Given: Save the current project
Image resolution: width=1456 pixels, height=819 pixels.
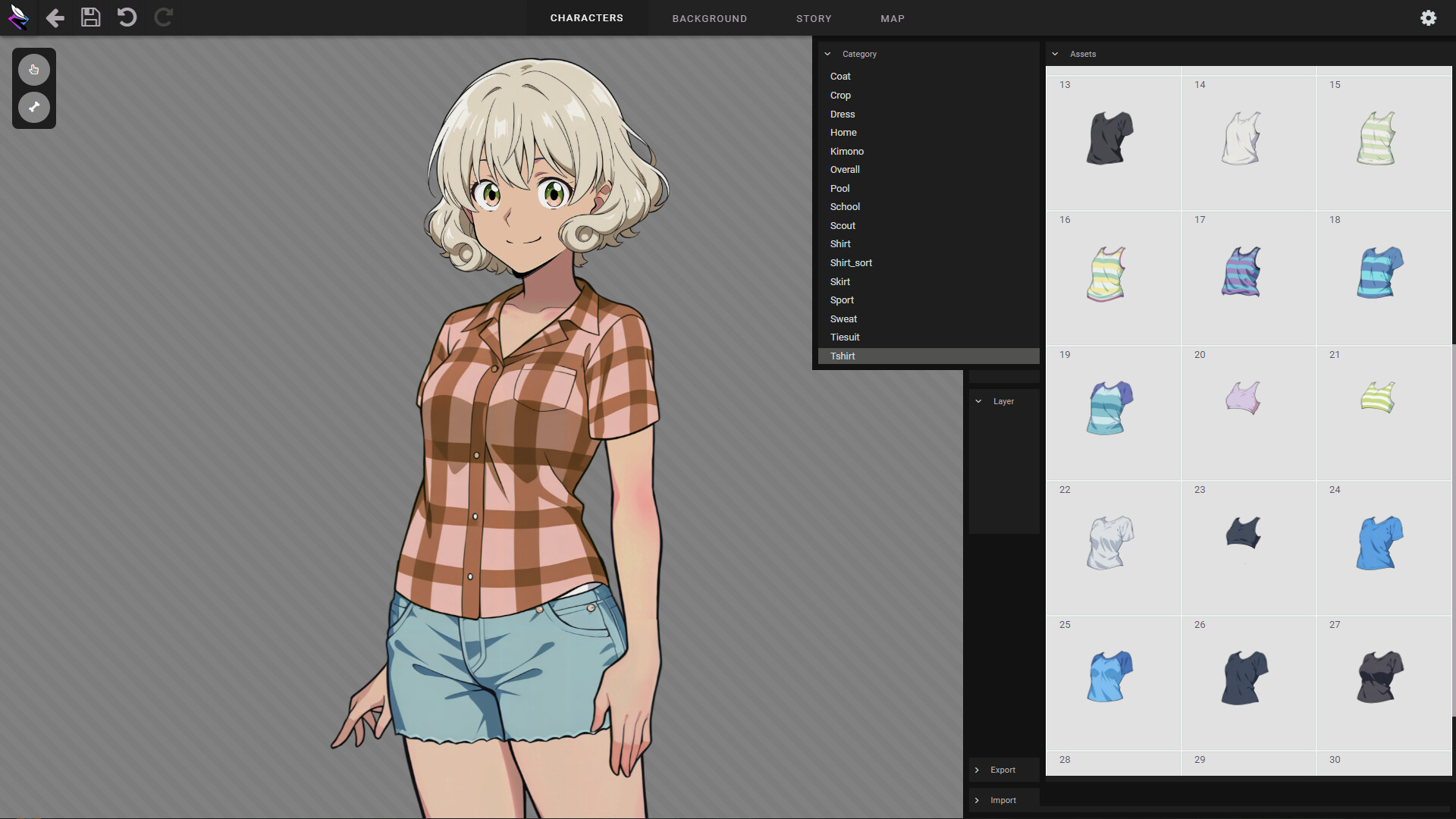Looking at the screenshot, I should [x=90, y=17].
